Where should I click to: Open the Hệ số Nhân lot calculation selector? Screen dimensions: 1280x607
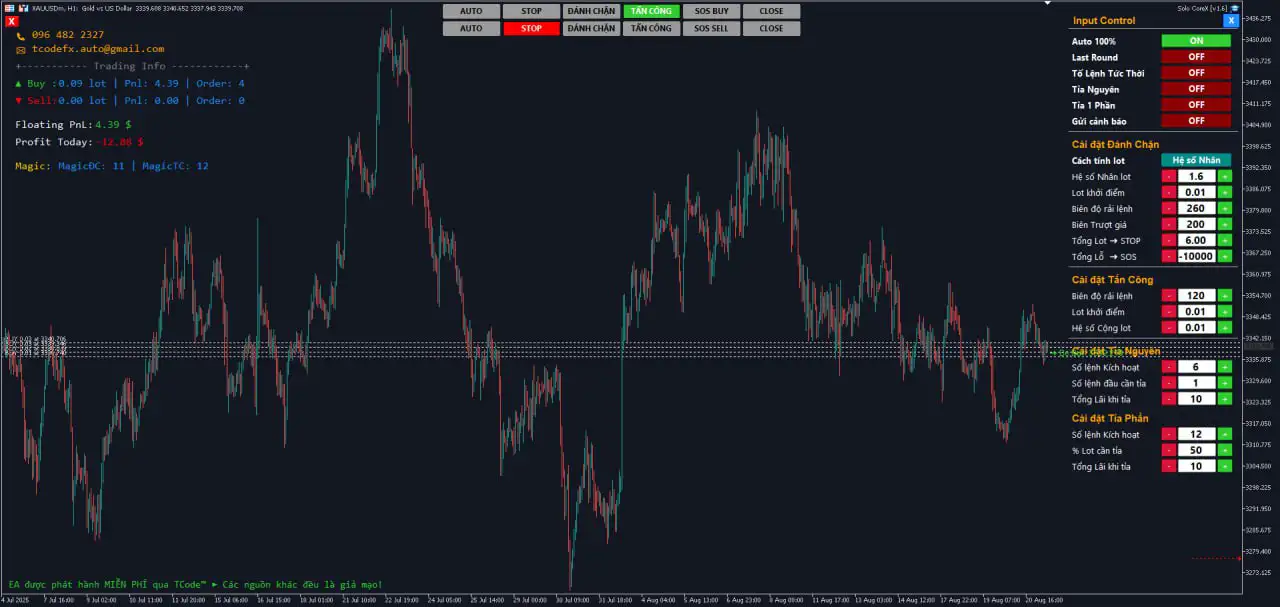1196,160
